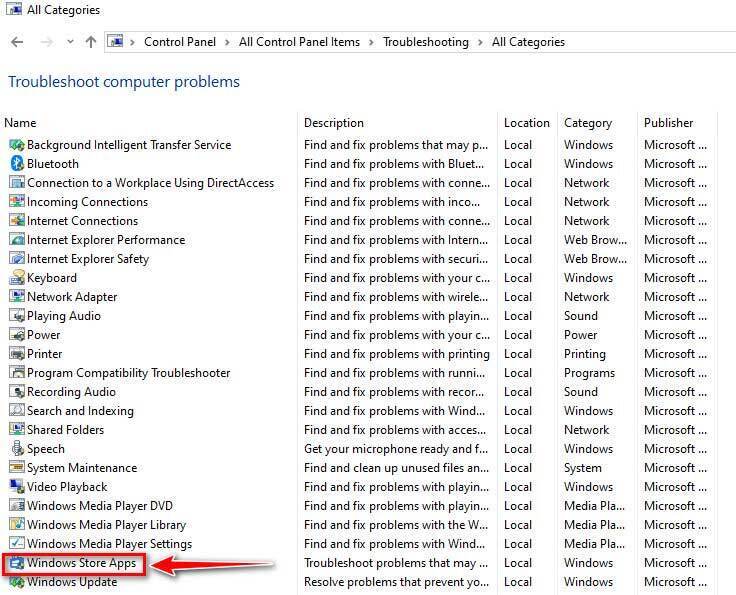736x595 pixels.
Task: Go up one folder level
Action: pos(91,42)
